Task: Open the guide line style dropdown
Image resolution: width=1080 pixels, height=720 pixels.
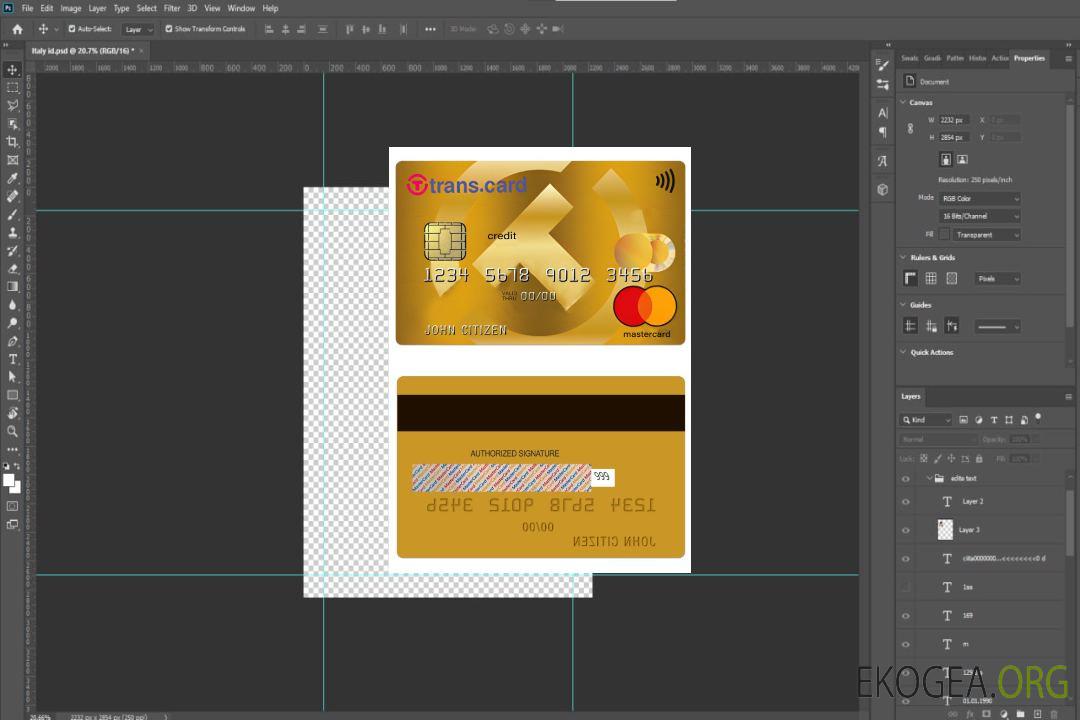Action: coord(997,327)
